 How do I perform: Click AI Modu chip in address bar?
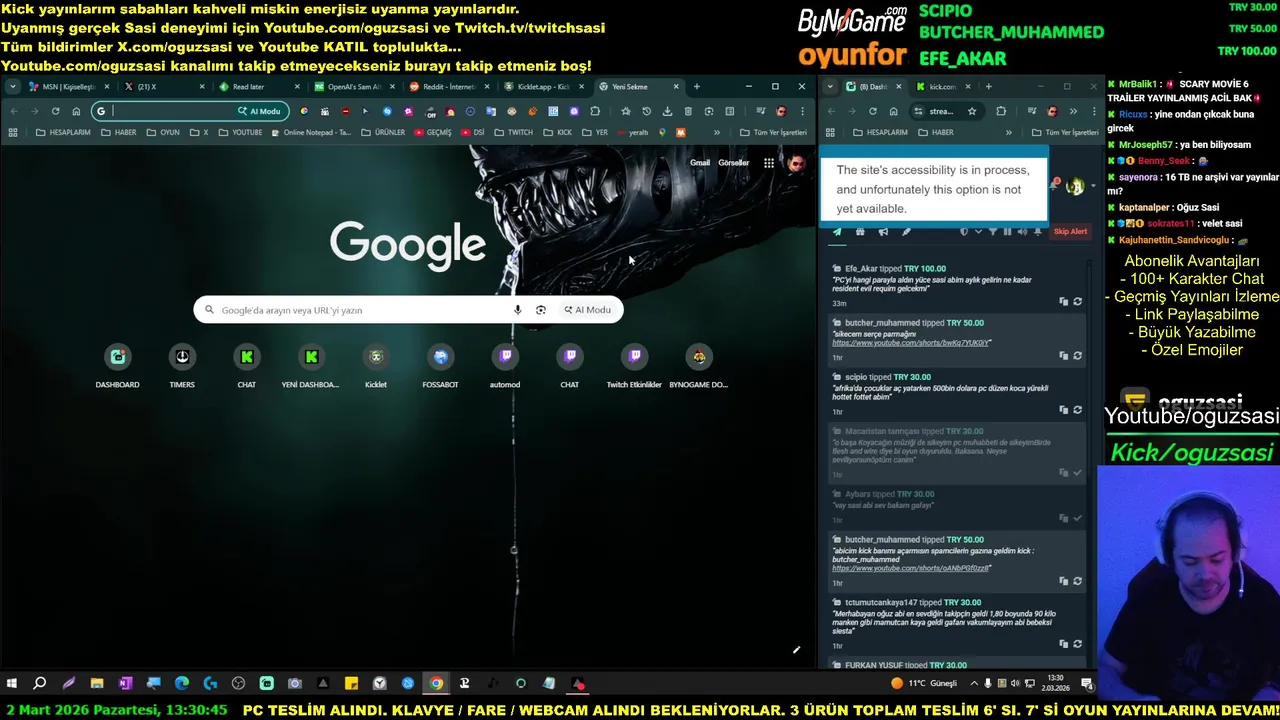[x=259, y=111]
